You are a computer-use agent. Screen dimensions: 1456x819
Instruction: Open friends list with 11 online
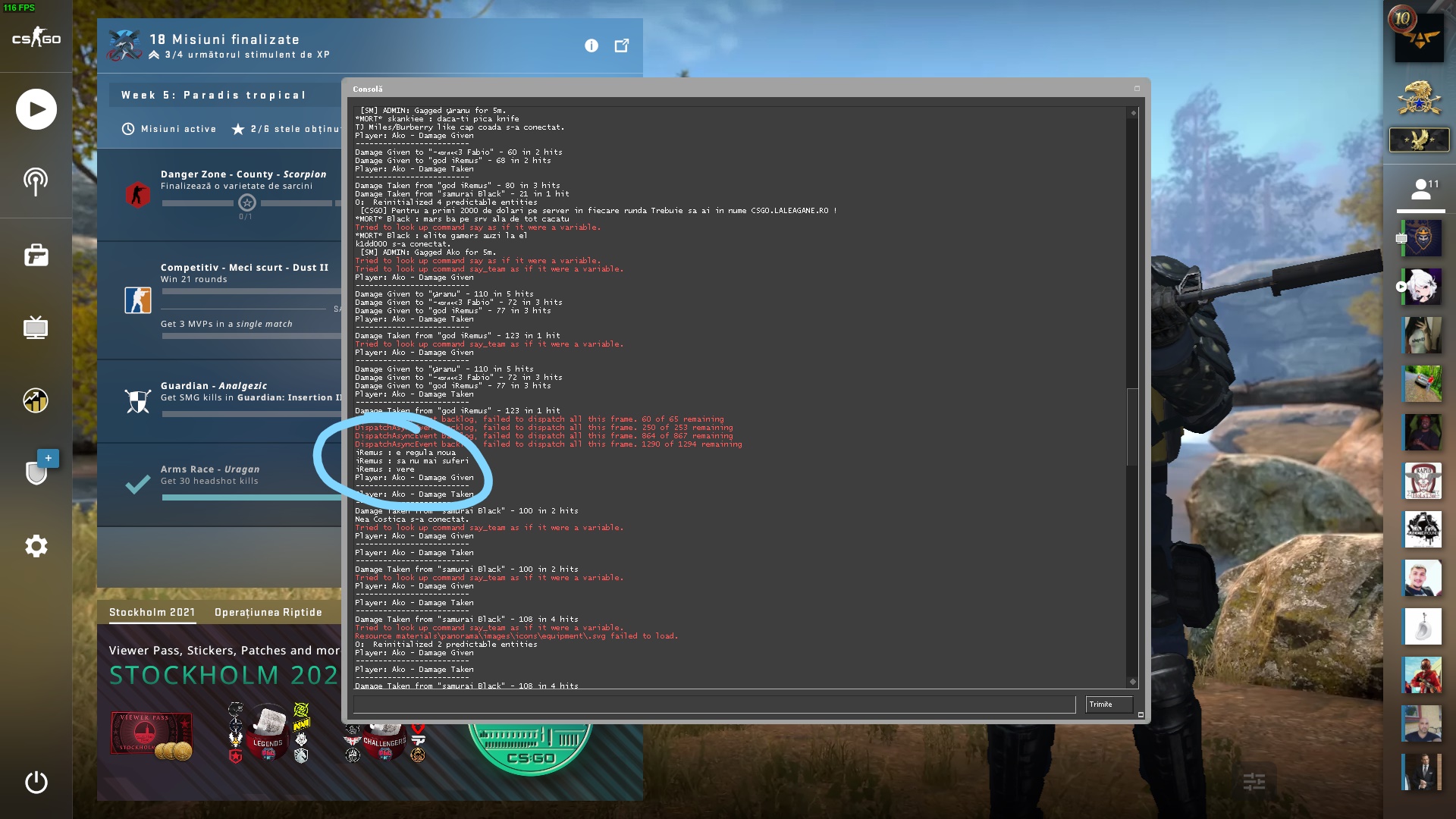pos(1420,190)
